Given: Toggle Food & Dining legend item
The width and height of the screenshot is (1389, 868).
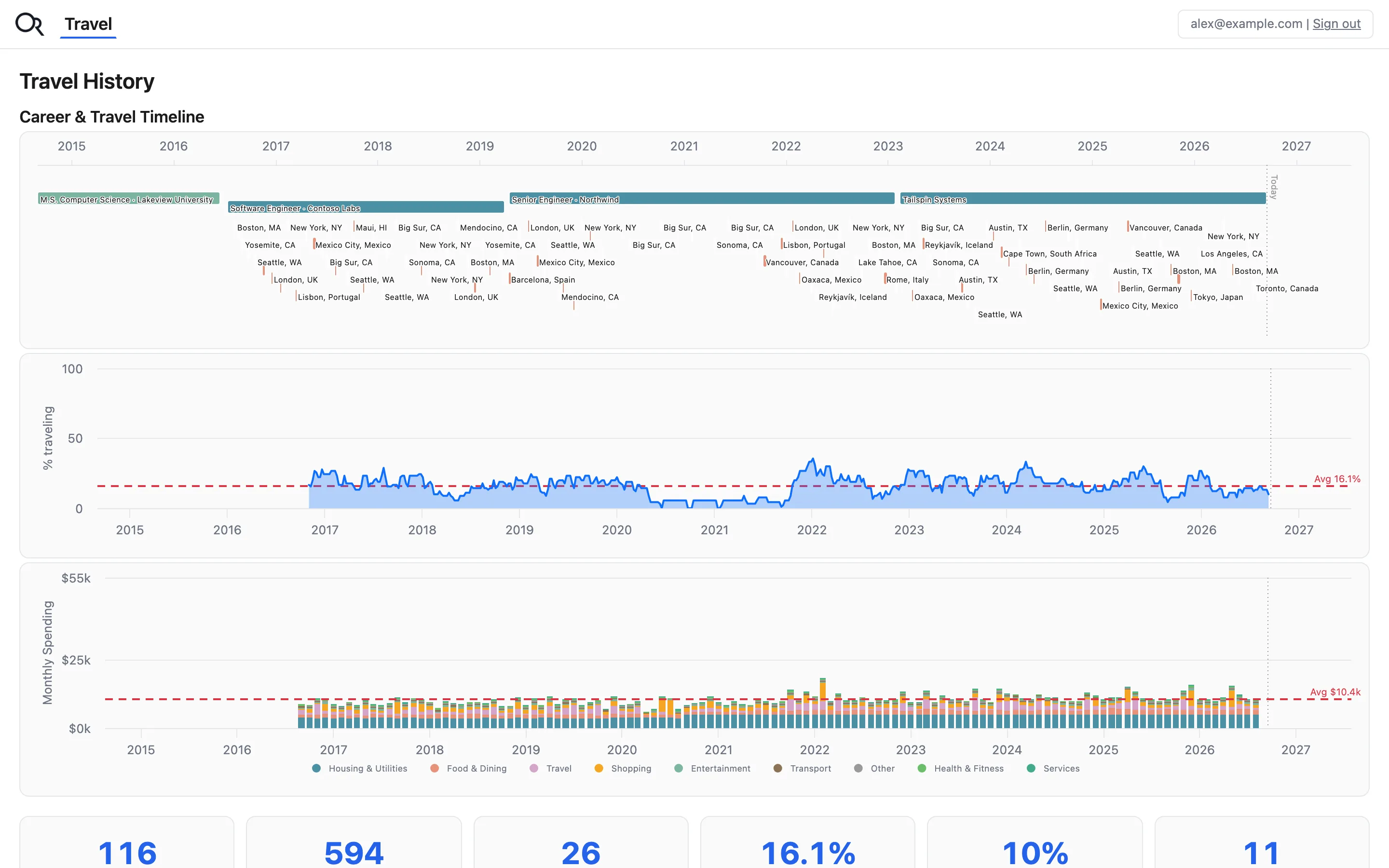Looking at the screenshot, I should [468, 768].
